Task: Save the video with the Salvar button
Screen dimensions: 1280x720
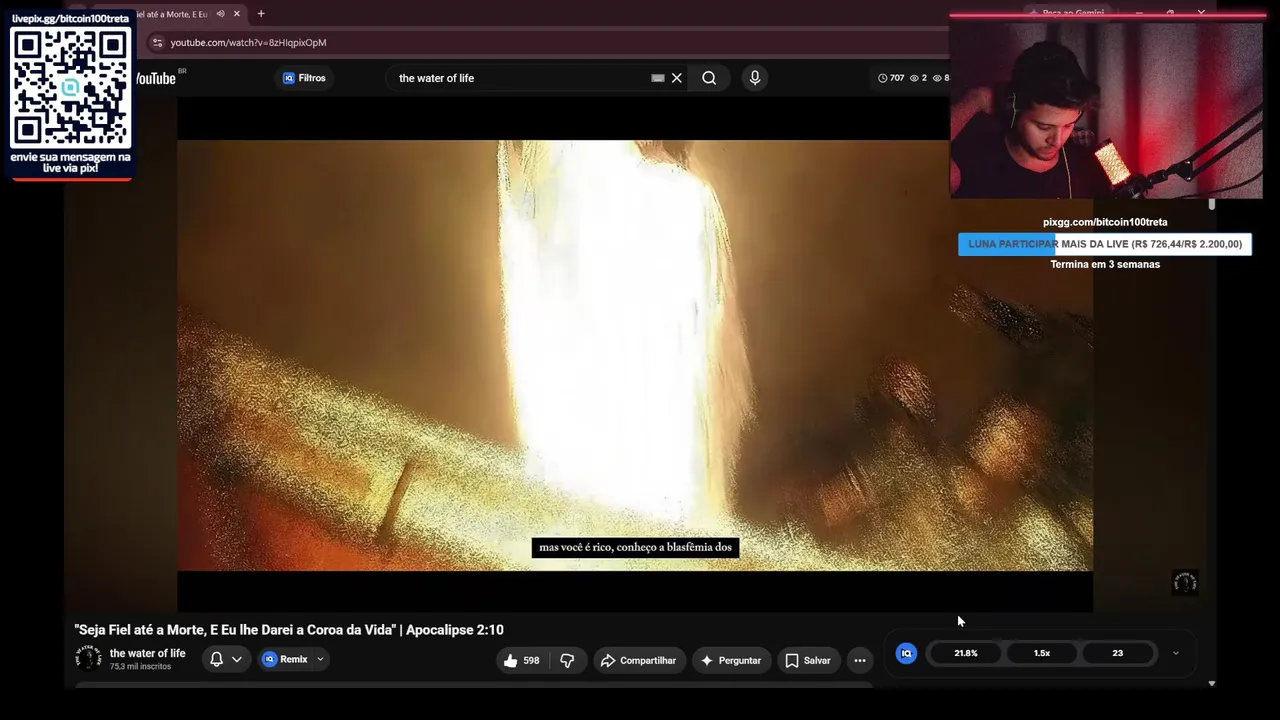Action: coord(808,660)
